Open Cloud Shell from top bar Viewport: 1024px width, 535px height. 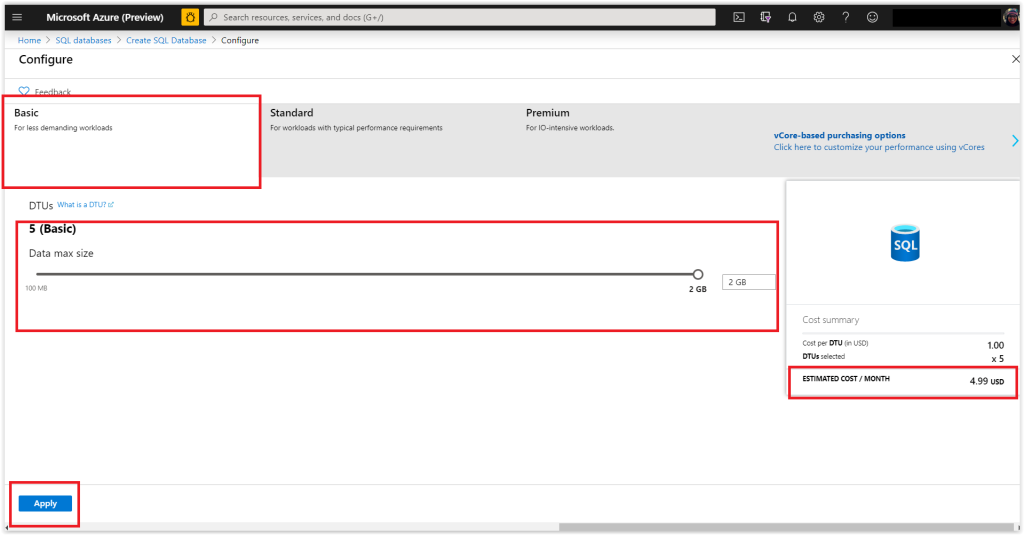739,18
